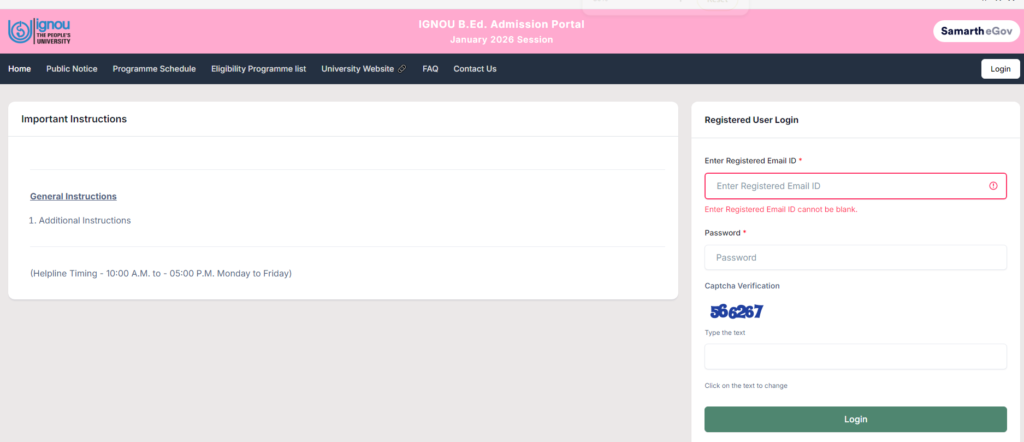Image resolution: width=1024 pixels, height=442 pixels.
Task: Click the captcha text entry box
Action: point(855,356)
